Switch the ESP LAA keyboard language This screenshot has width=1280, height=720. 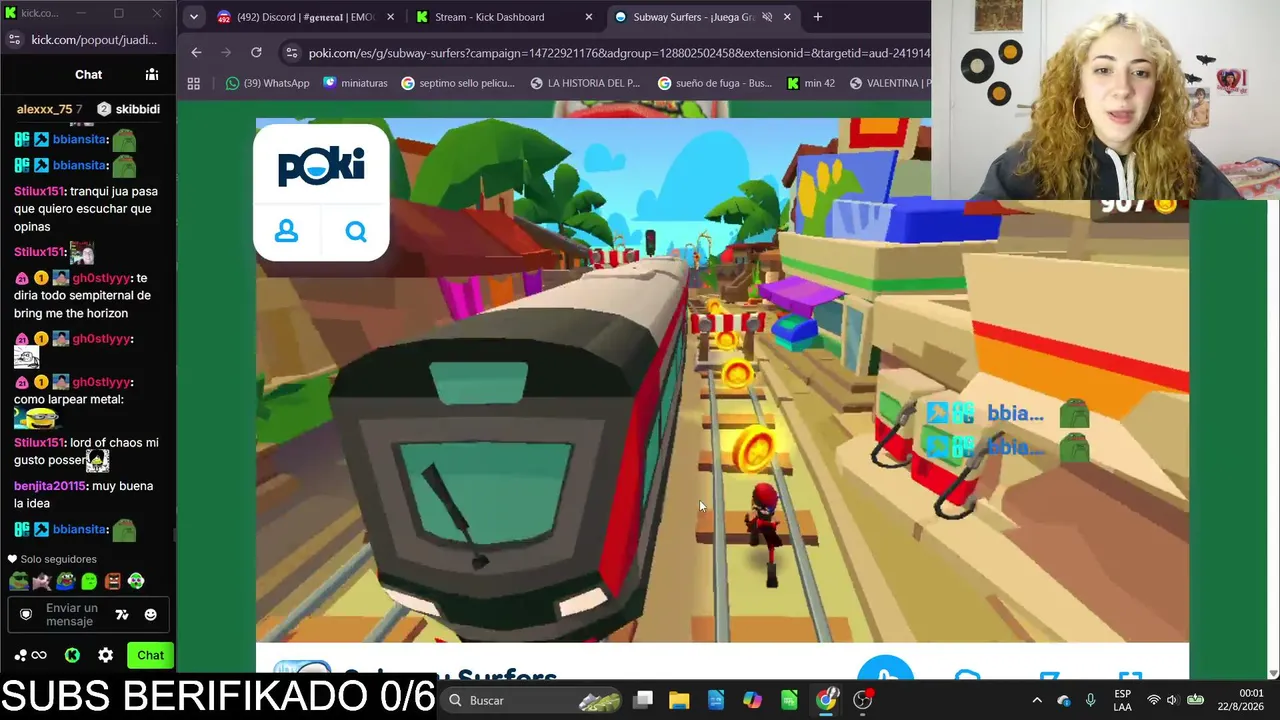pos(1123,700)
